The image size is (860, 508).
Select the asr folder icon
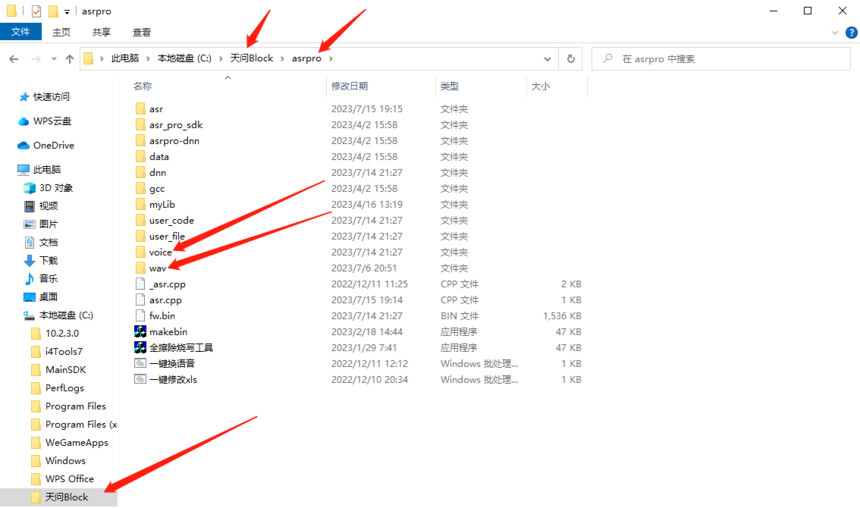pos(140,109)
